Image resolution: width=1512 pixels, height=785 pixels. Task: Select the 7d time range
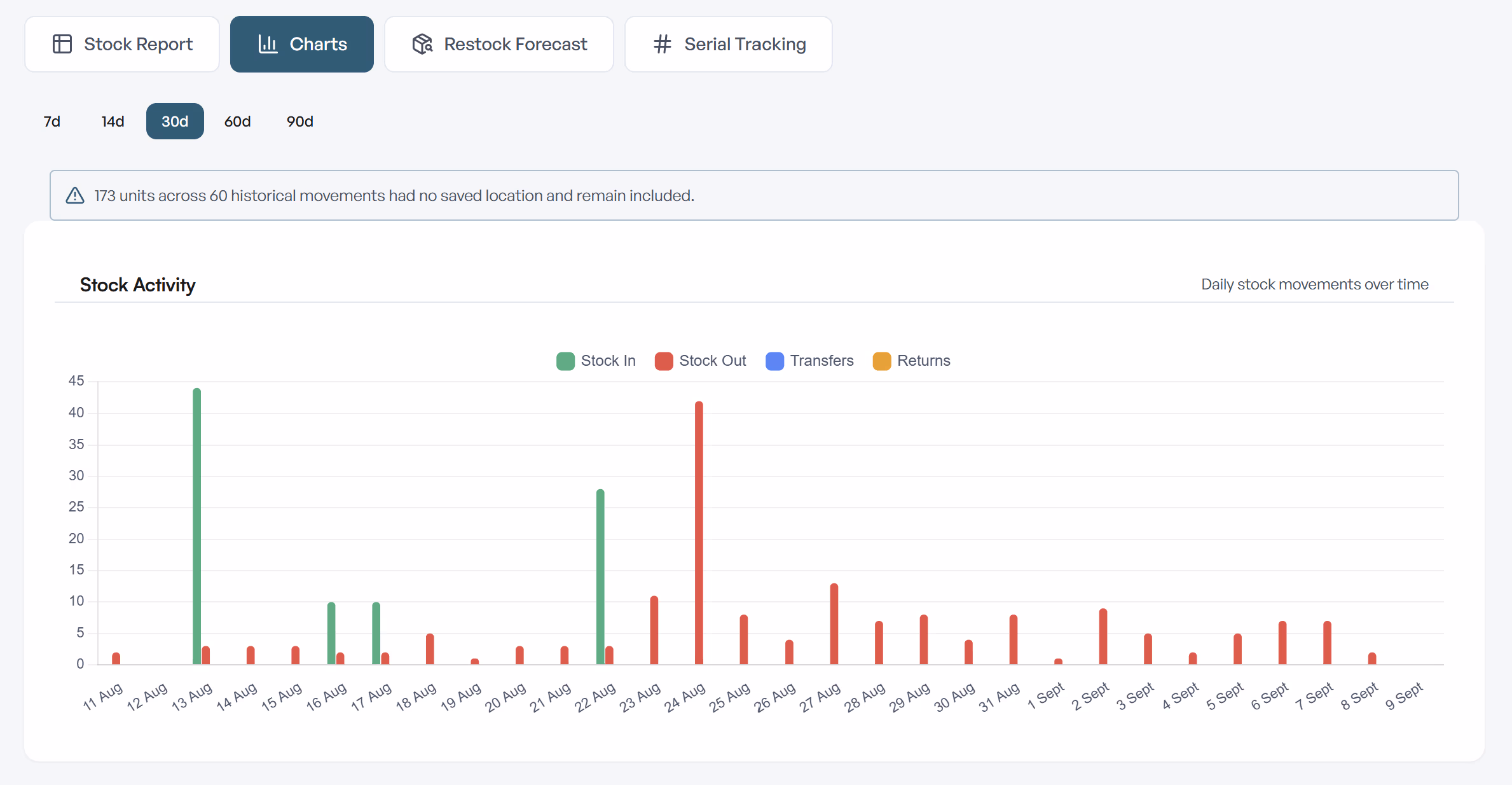point(52,122)
